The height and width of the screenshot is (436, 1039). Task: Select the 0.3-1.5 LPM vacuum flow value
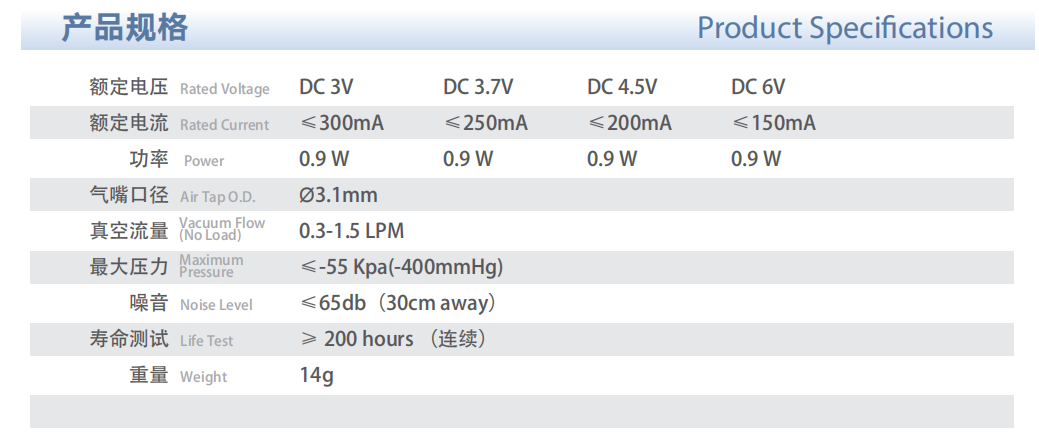click(x=351, y=231)
